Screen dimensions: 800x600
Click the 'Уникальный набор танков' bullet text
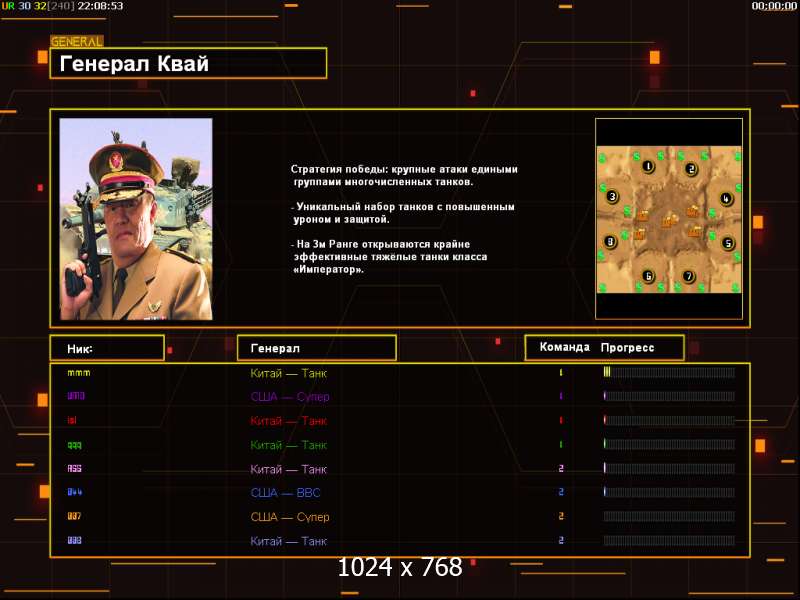[x=403, y=213]
